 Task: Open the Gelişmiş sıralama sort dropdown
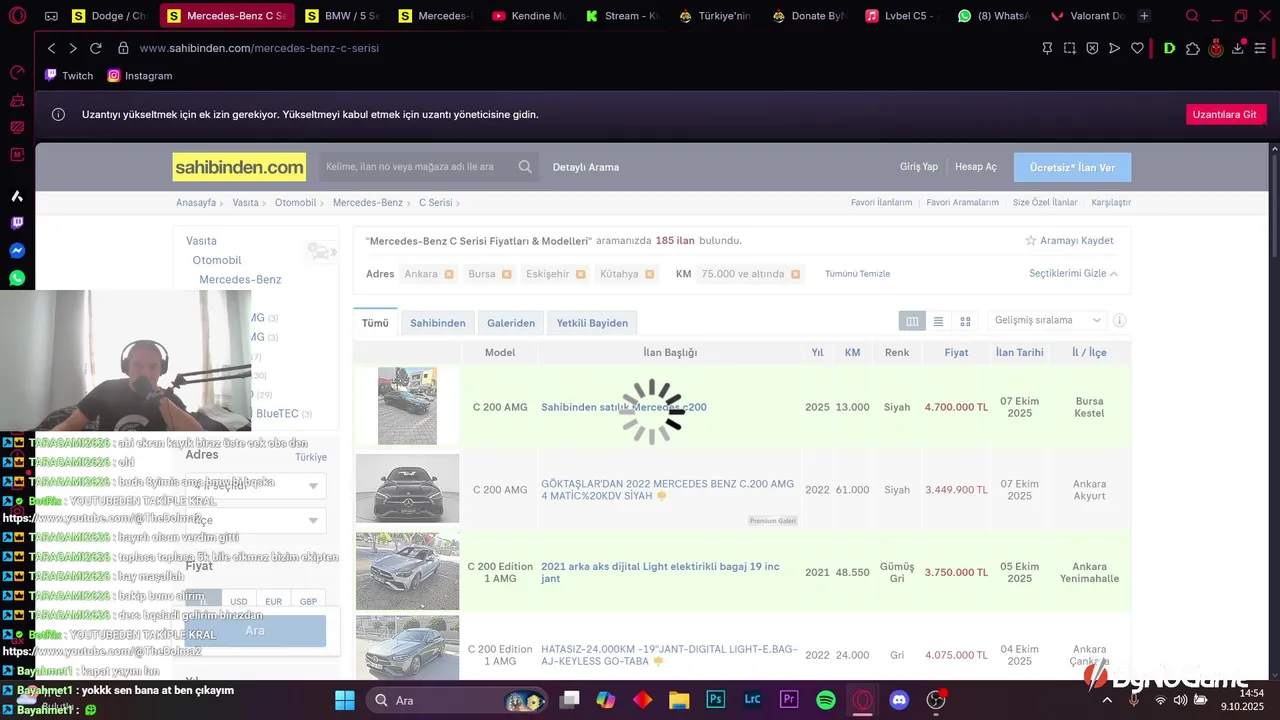tap(1047, 320)
